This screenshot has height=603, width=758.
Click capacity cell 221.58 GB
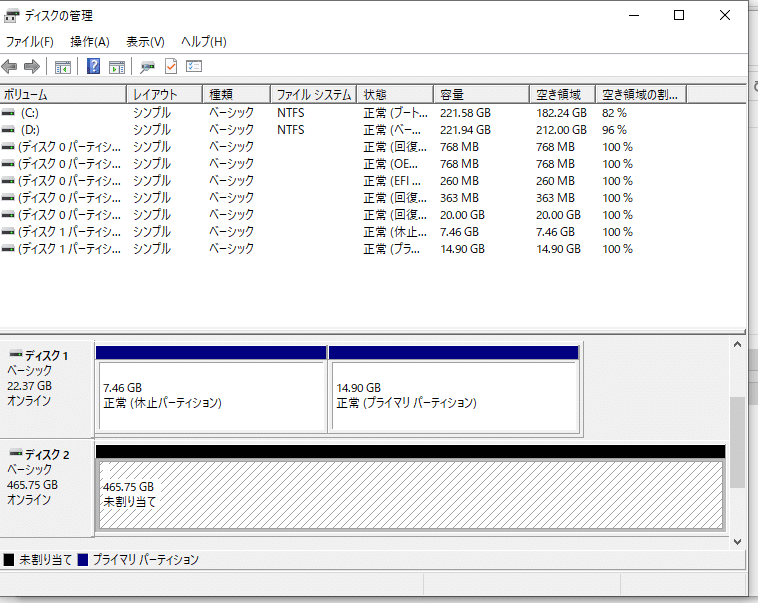465,113
